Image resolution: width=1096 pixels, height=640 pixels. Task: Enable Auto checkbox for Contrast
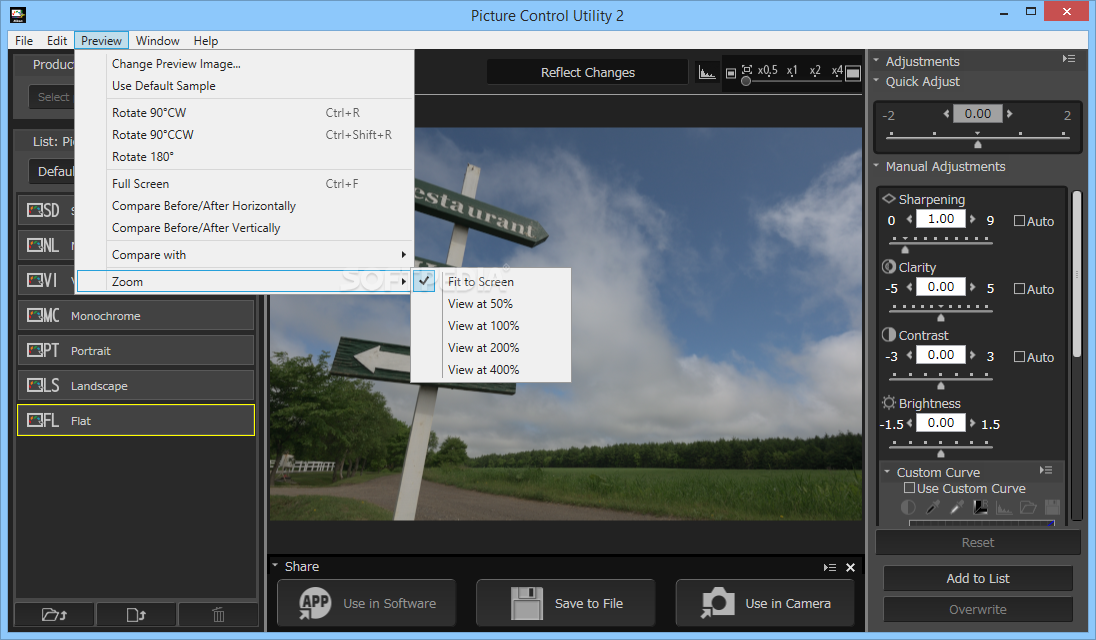(x=1019, y=356)
